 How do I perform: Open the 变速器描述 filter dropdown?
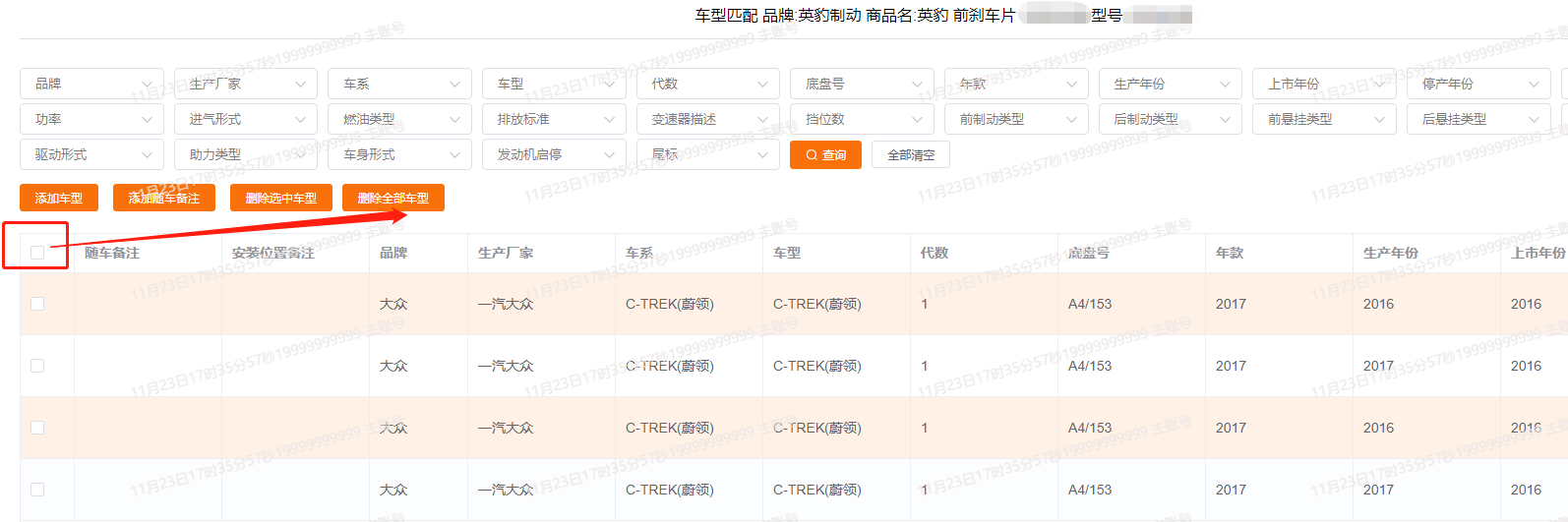click(708, 119)
